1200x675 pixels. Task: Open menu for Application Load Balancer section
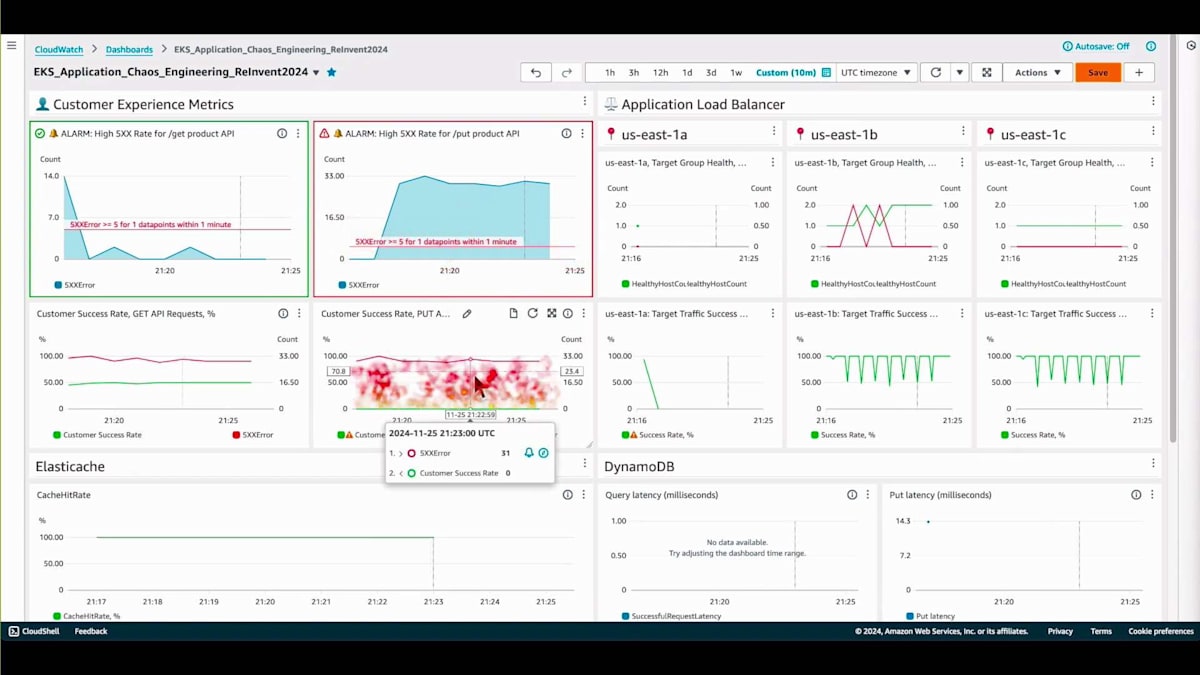tap(1153, 101)
